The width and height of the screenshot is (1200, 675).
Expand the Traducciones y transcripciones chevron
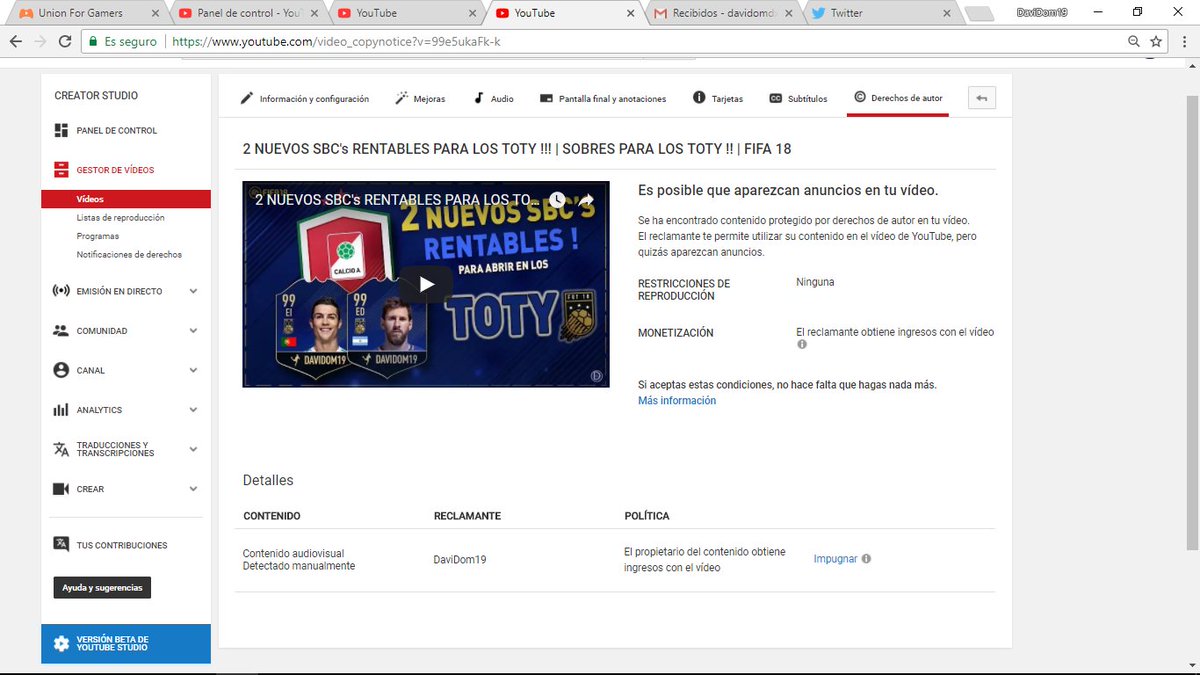(193, 449)
